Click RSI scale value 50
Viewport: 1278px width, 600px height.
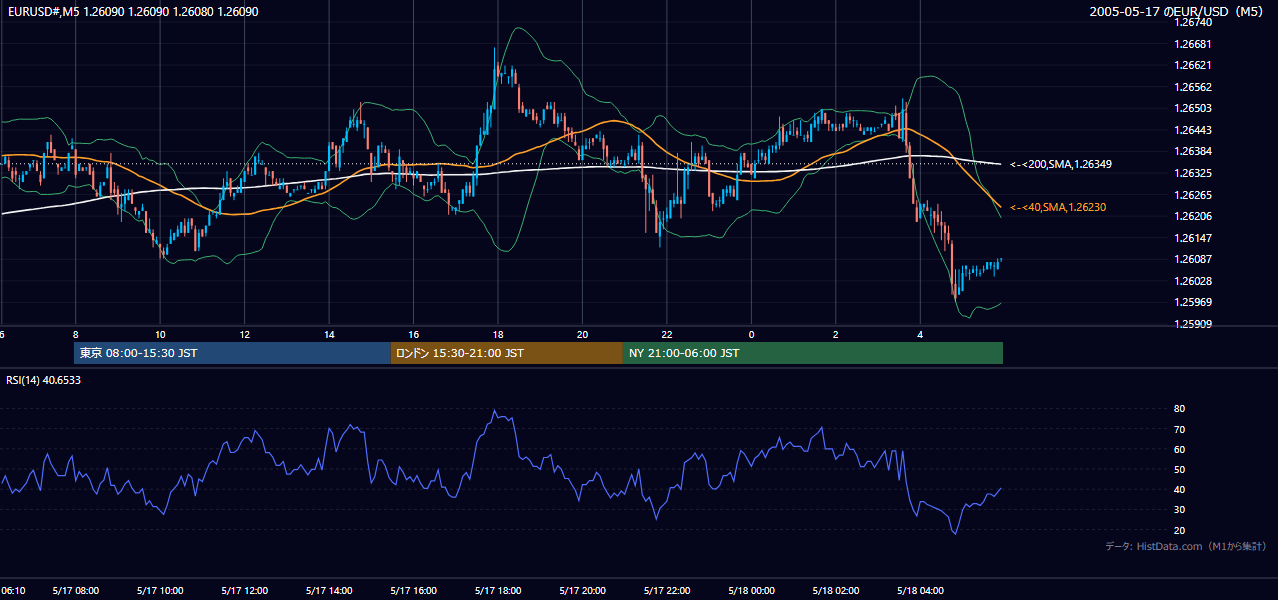coord(1179,469)
